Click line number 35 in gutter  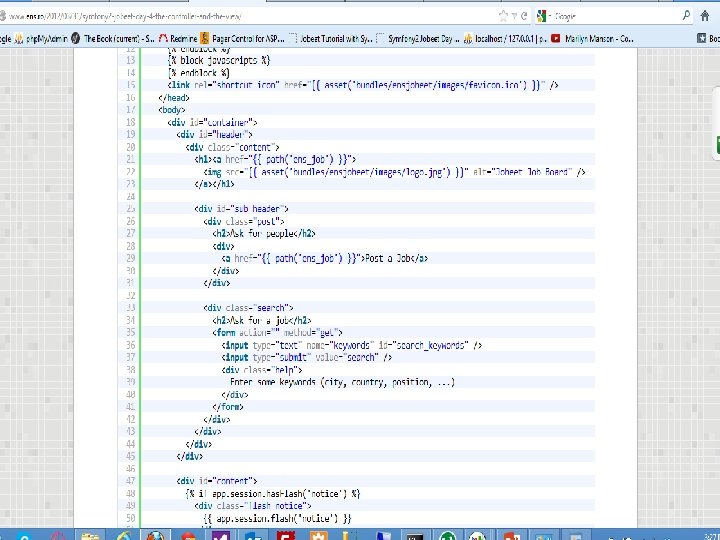[x=130, y=332]
